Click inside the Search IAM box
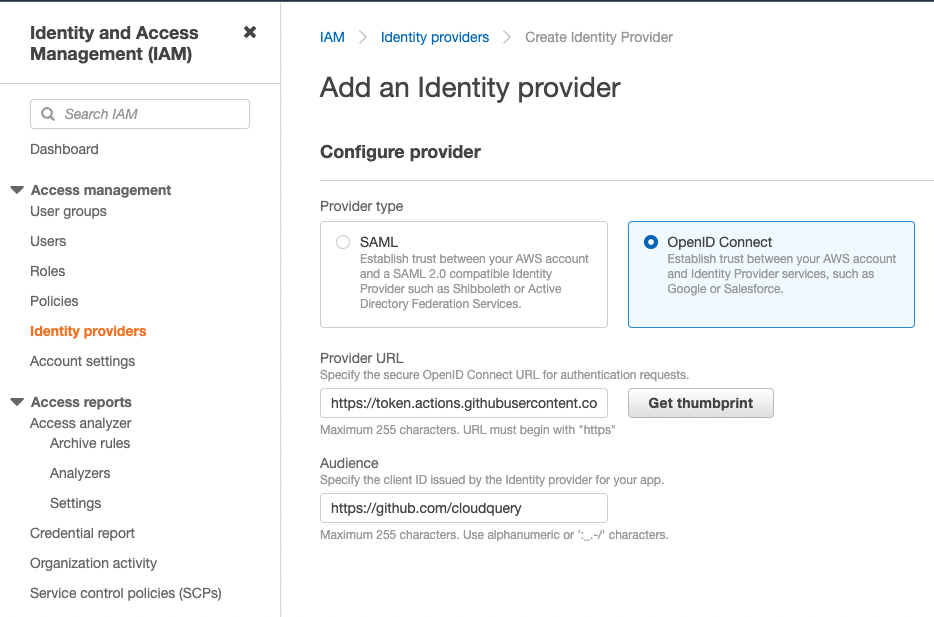This screenshot has height=617, width=934. tap(140, 114)
